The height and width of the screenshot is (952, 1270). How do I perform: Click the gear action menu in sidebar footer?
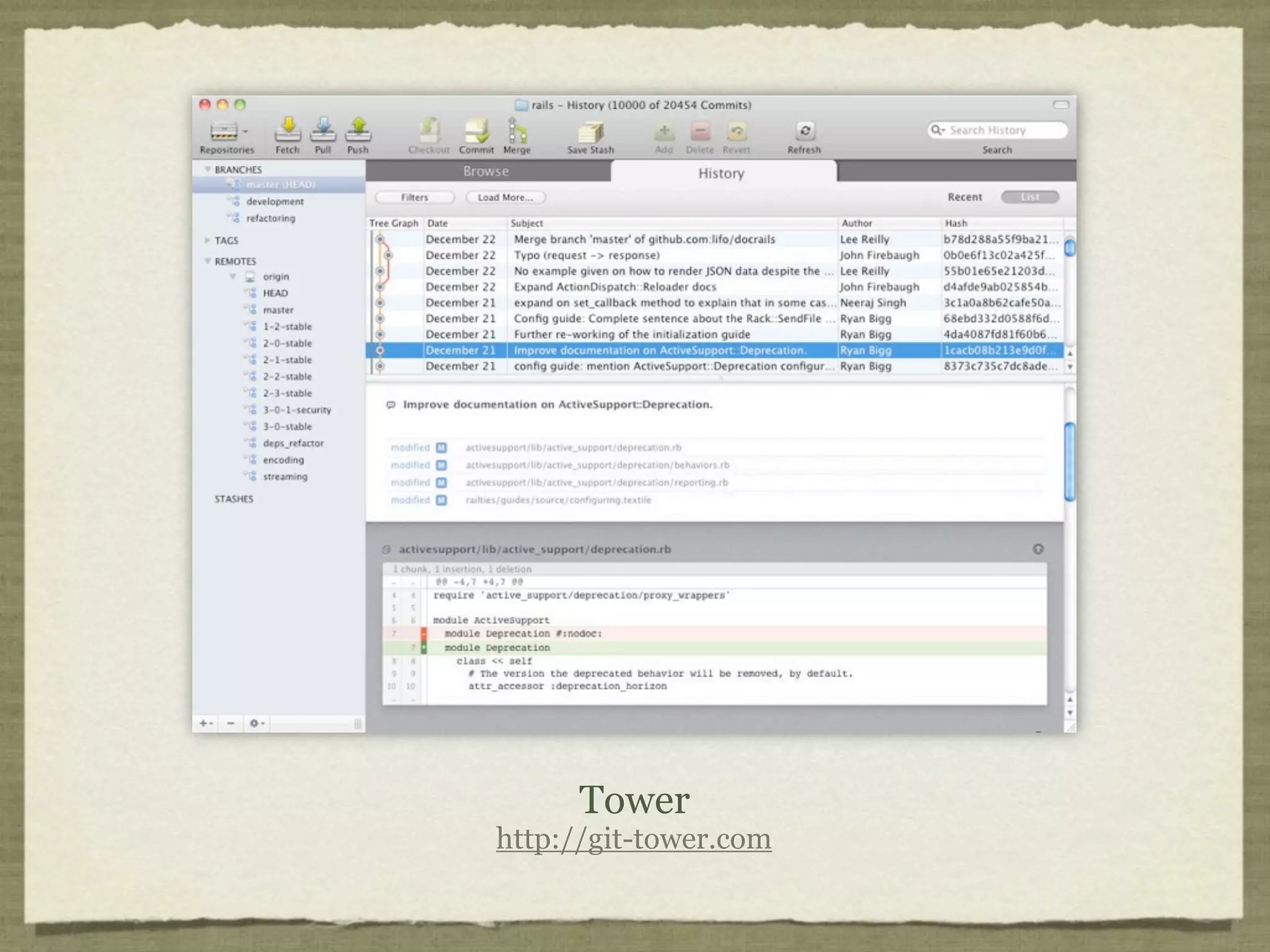pyautogui.click(x=257, y=723)
